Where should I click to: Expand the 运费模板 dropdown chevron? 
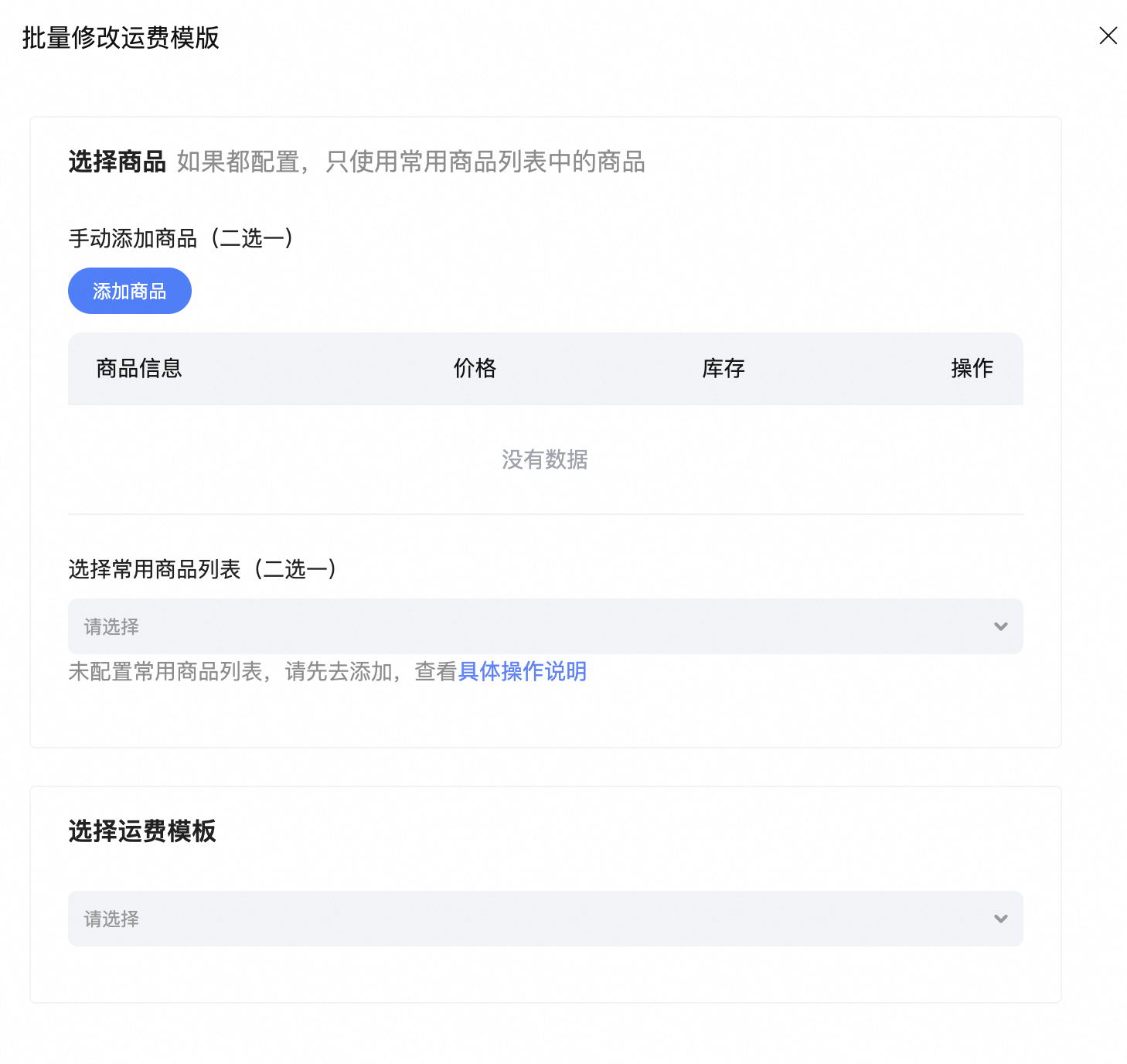[1000, 919]
